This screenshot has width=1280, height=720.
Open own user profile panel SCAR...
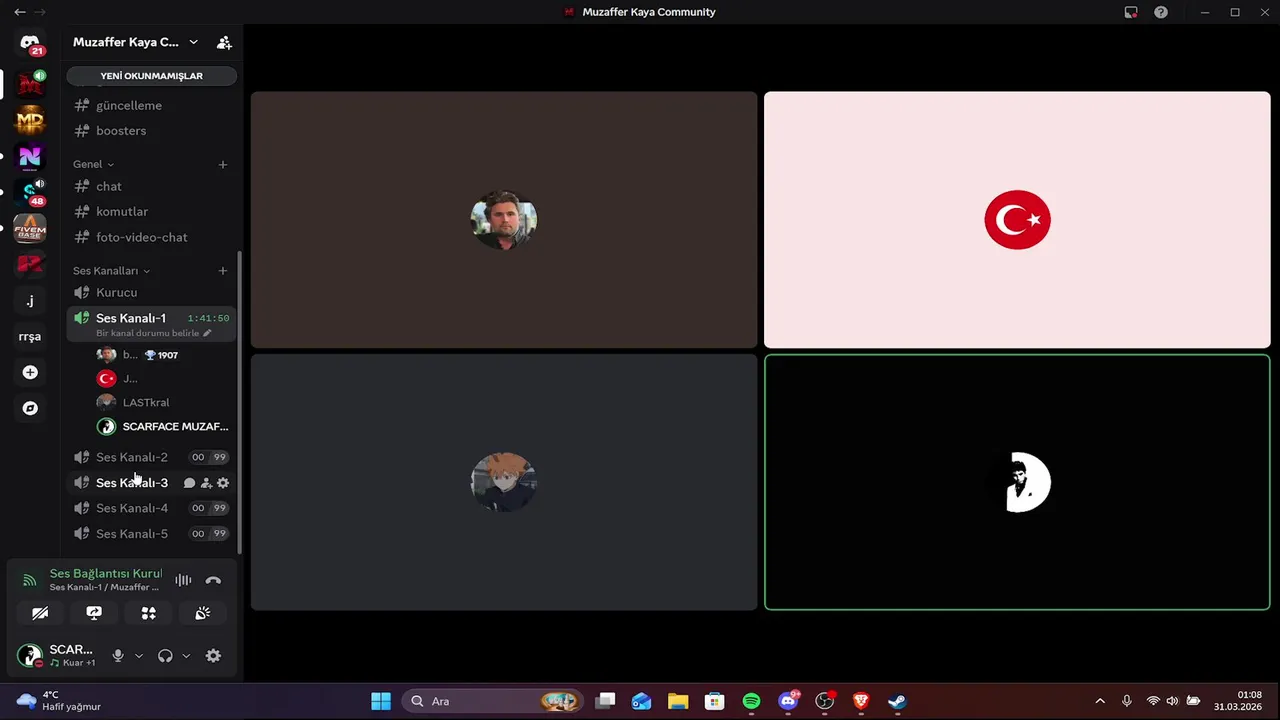point(58,656)
